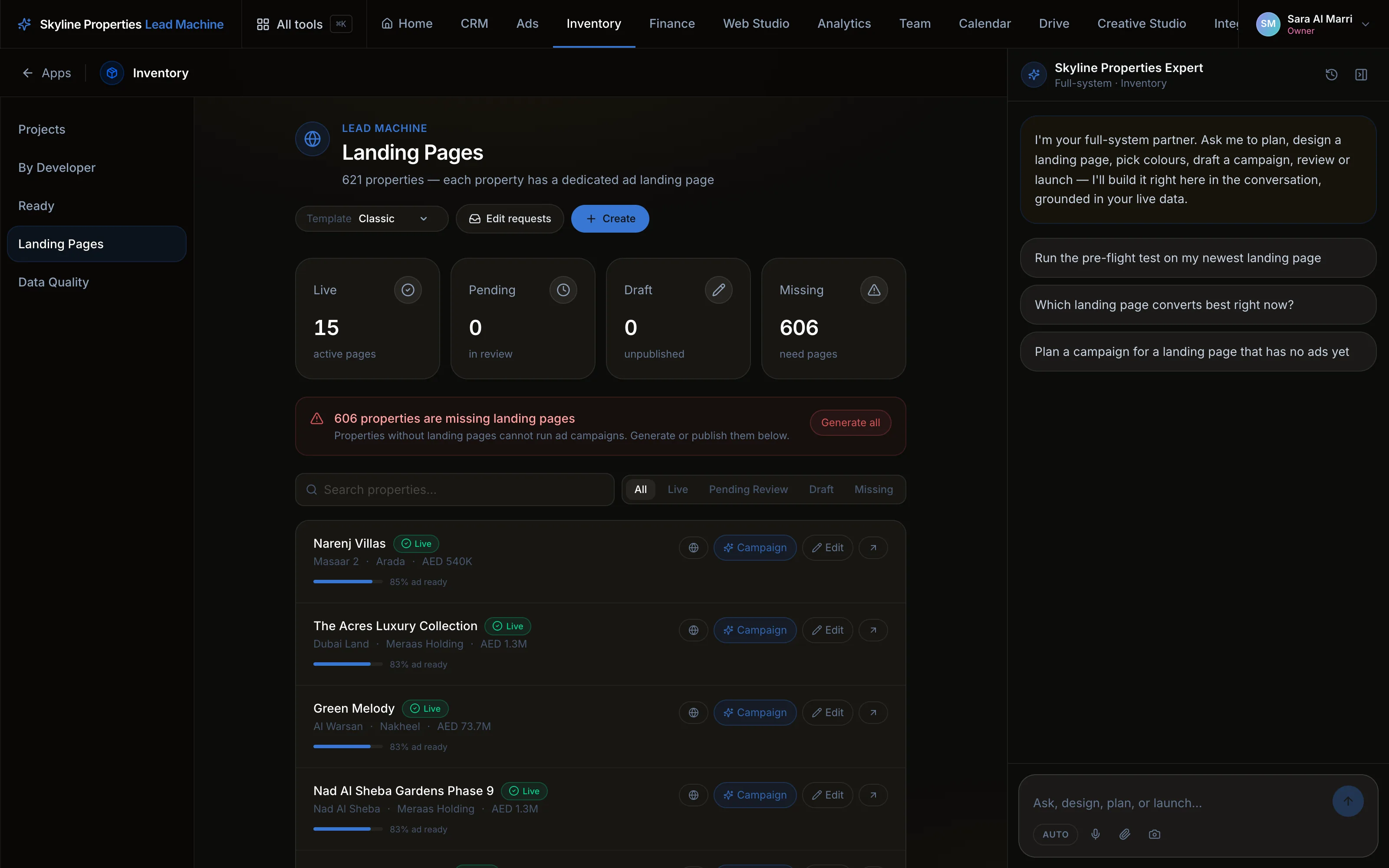Screen dimensions: 1389x868
Task: Send message with arrow button
Action: (1348, 801)
